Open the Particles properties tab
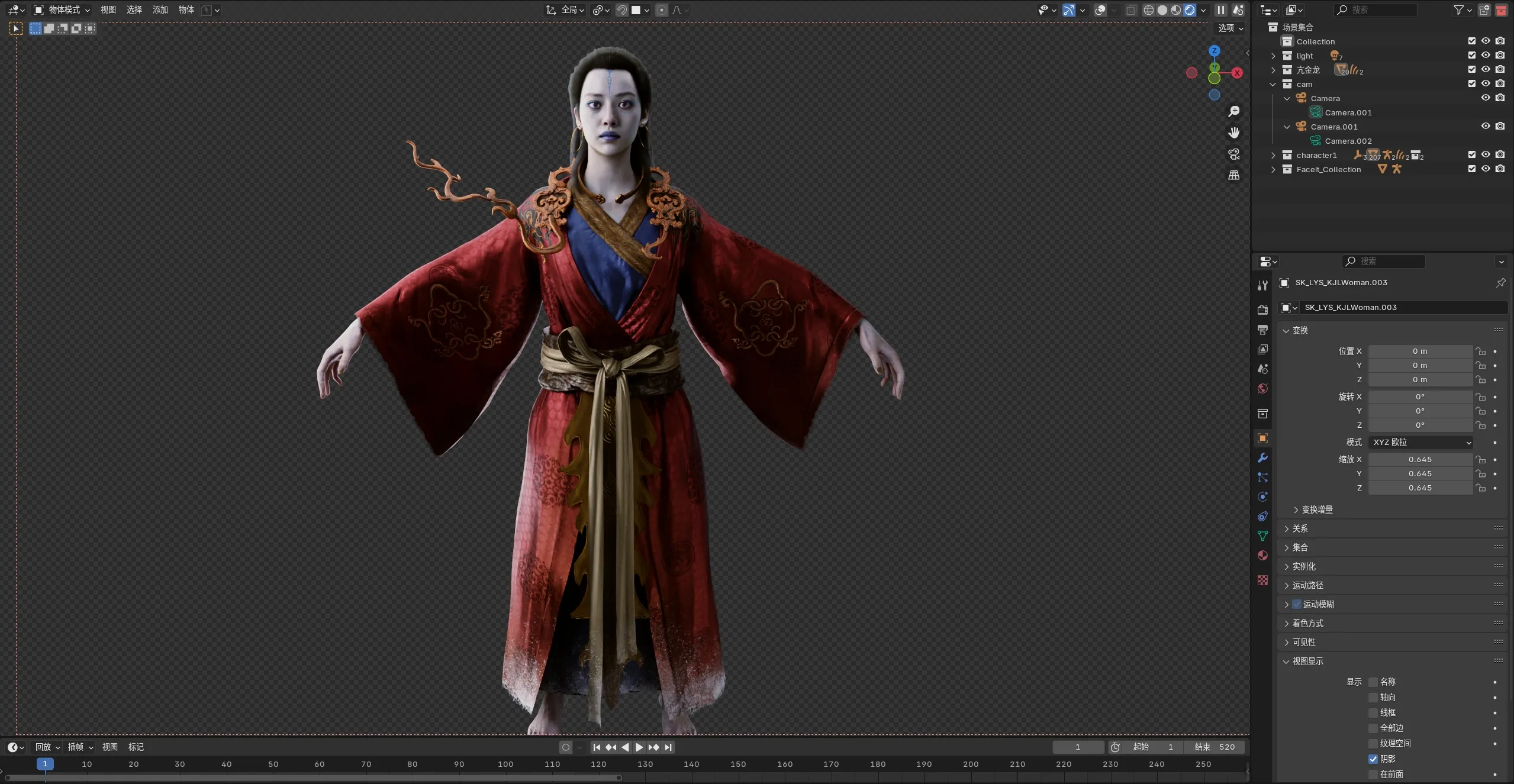This screenshot has height=784, width=1514. click(x=1262, y=478)
